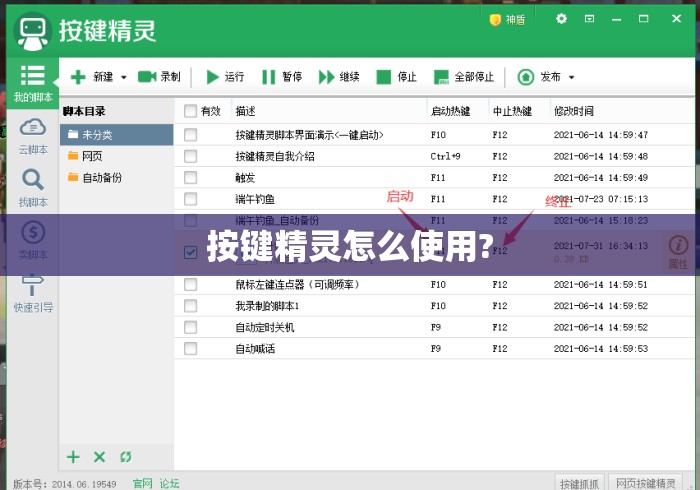Open settings via the gear icon

pos(561,19)
